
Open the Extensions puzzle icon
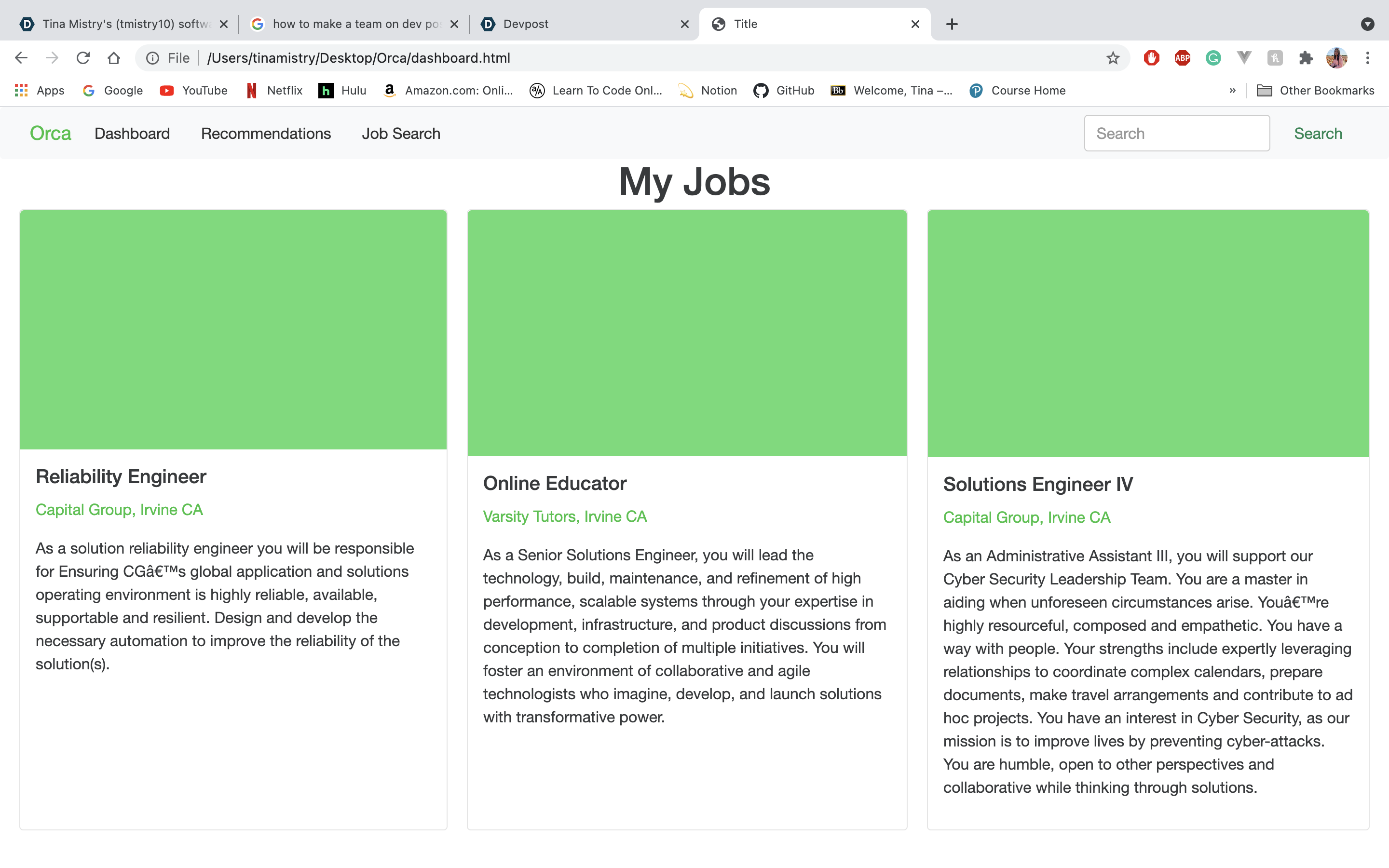1306,58
